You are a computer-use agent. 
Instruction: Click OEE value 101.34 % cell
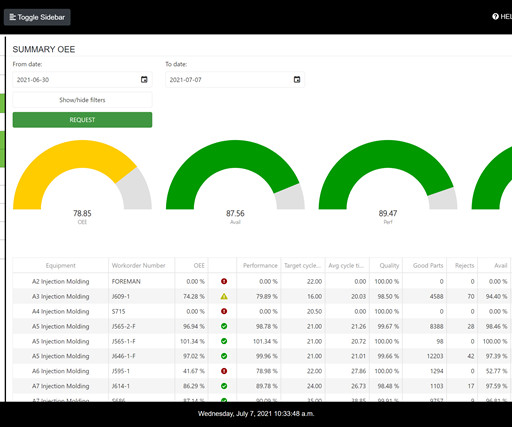click(191, 341)
